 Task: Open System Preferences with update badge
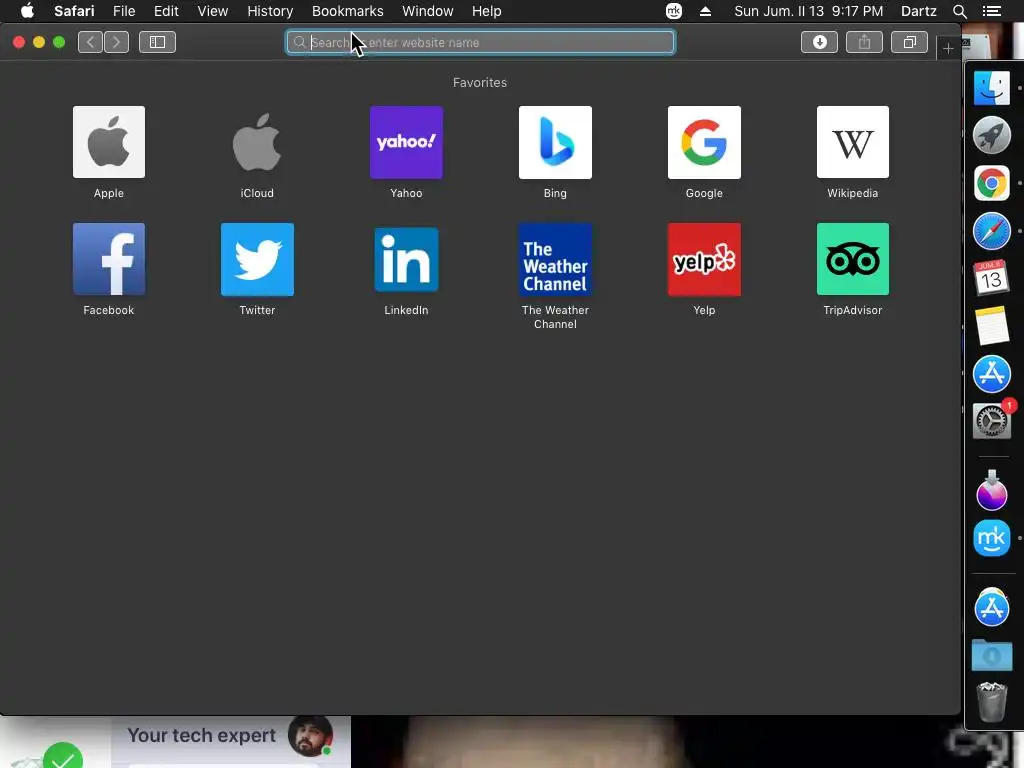click(x=992, y=421)
